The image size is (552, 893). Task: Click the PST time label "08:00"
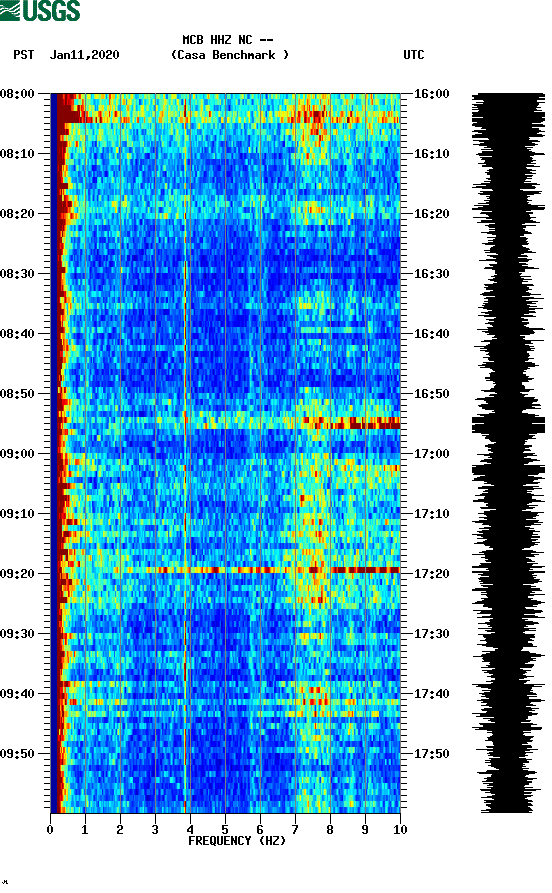pos(17,93)
